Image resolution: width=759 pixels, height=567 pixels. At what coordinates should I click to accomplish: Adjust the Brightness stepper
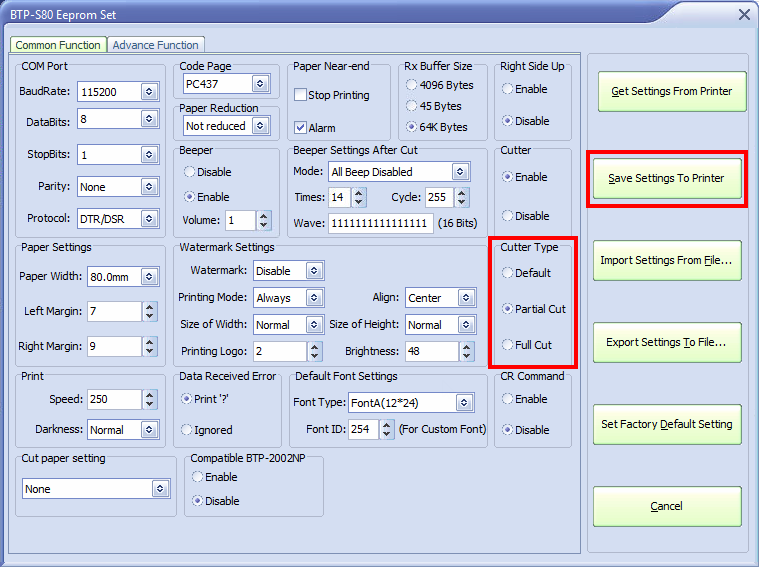coord(466,352)
